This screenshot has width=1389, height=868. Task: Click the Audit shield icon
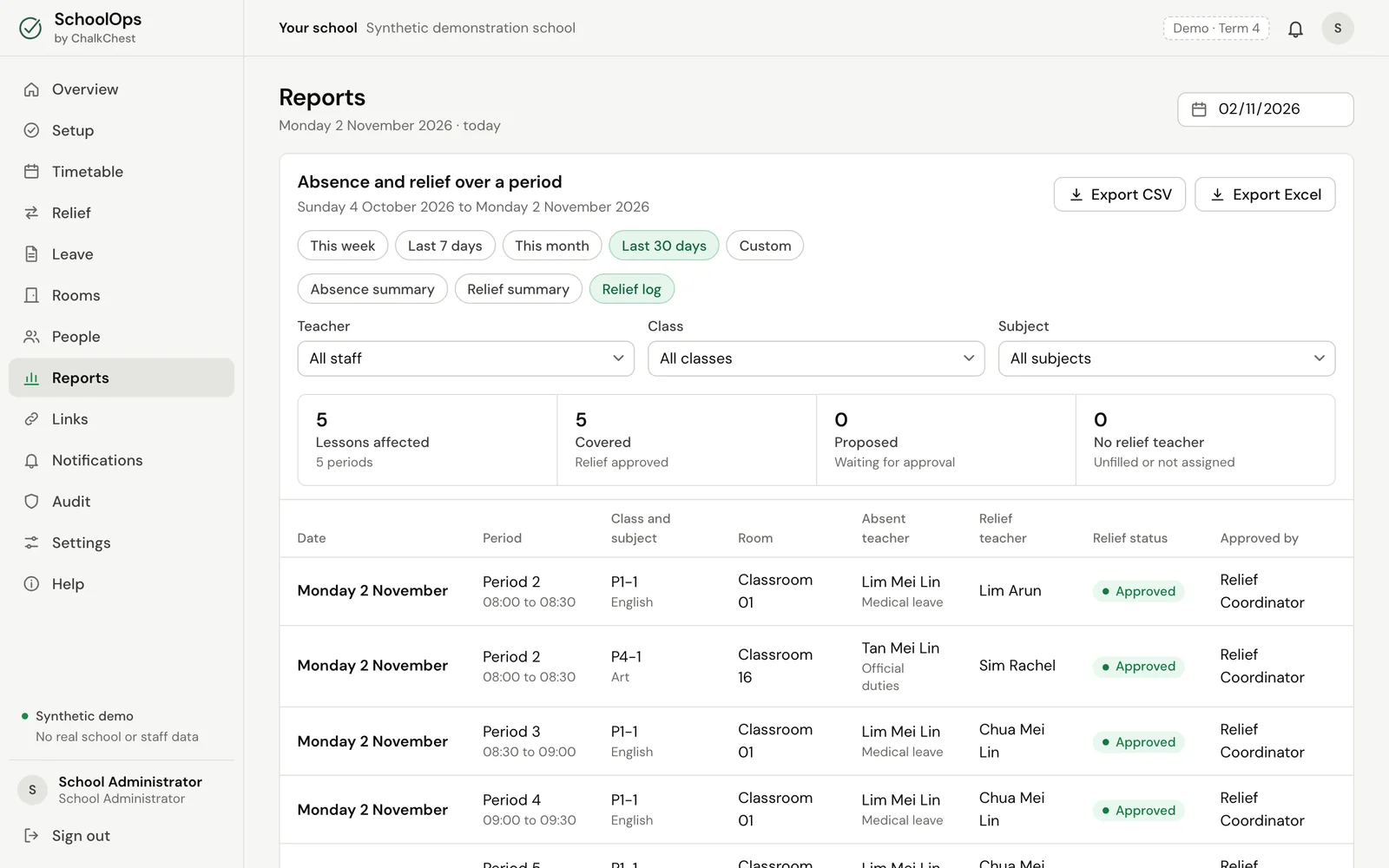pyautogui.click(x=31, y=502)
